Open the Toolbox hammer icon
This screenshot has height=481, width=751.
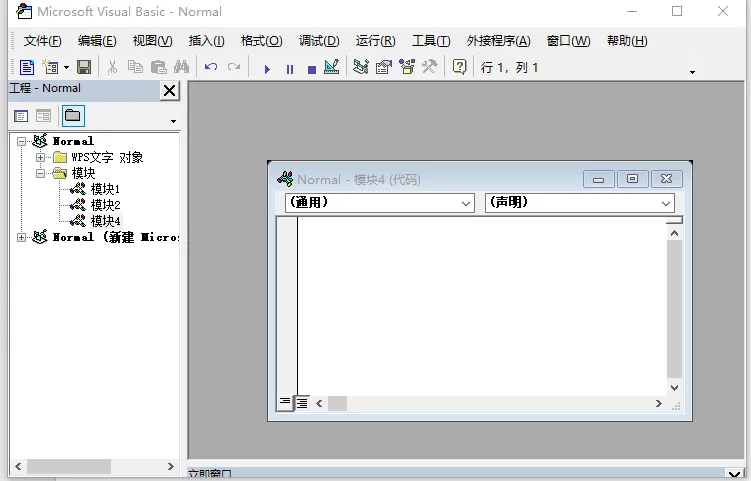pos(430,67)
